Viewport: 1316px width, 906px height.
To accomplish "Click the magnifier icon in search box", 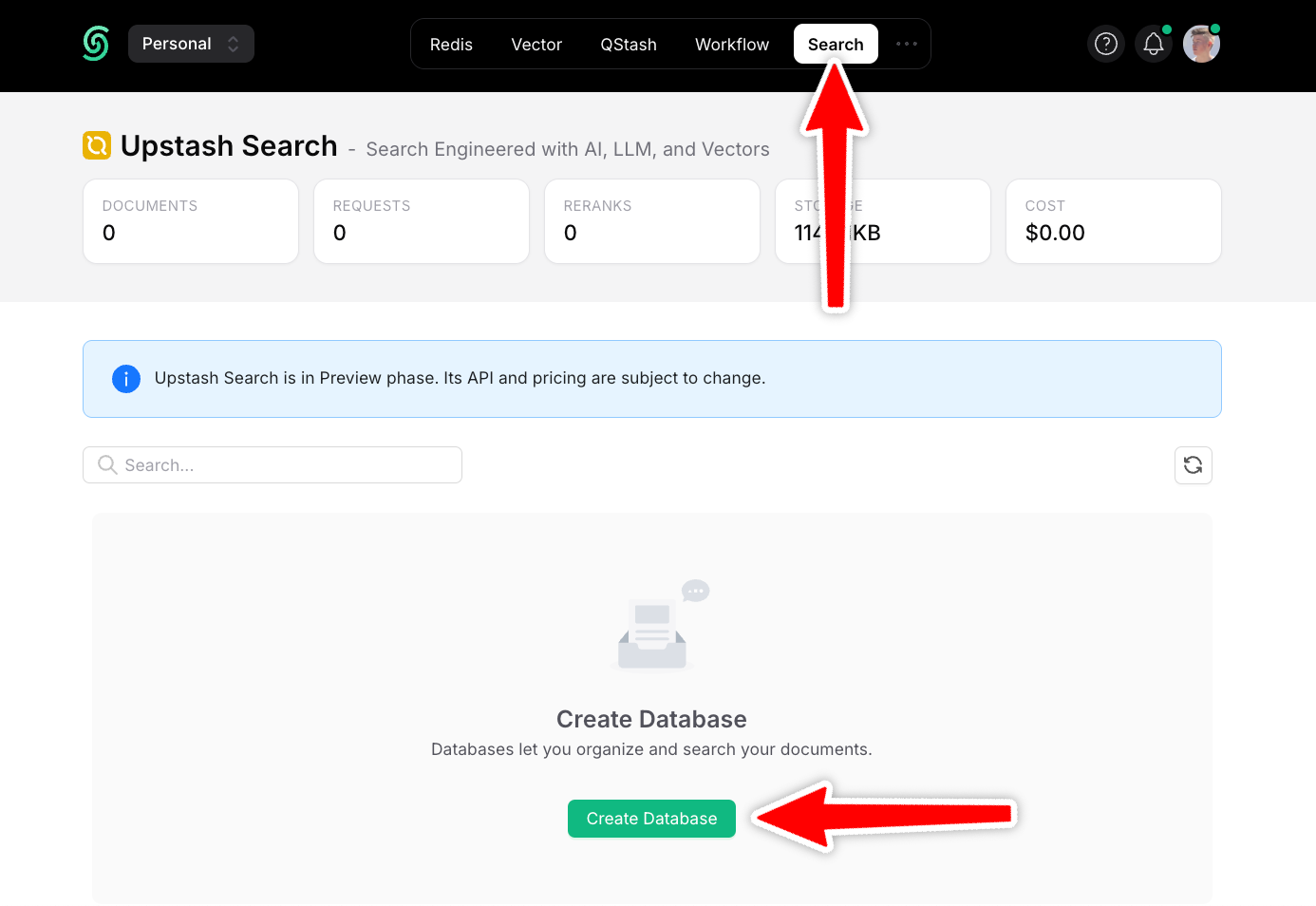I will coord(108,464).
